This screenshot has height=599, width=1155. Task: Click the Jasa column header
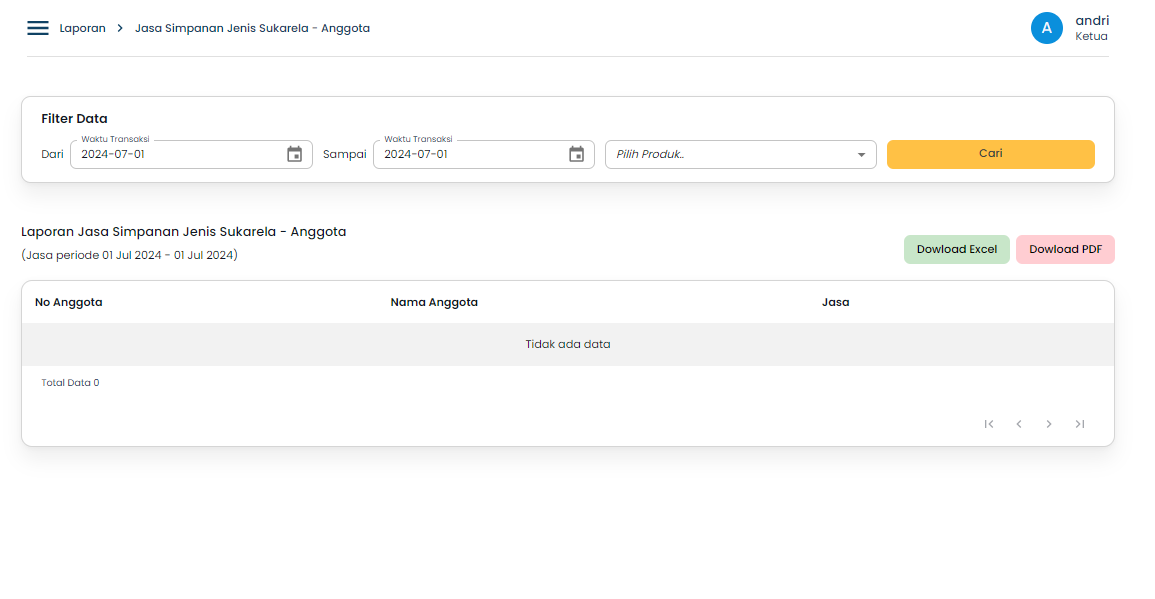coord(835,301)
